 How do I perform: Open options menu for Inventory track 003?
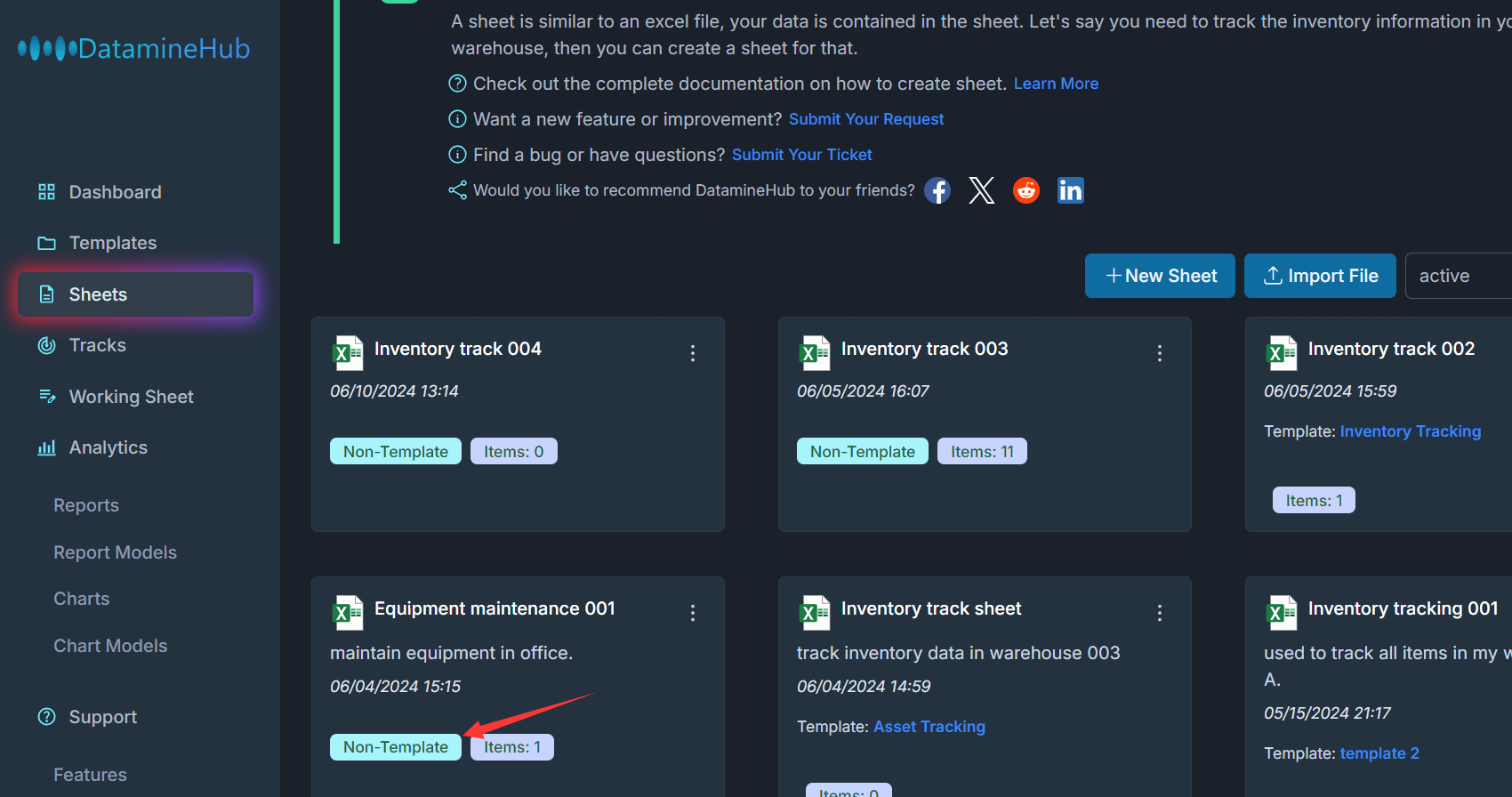(1160, 353)
